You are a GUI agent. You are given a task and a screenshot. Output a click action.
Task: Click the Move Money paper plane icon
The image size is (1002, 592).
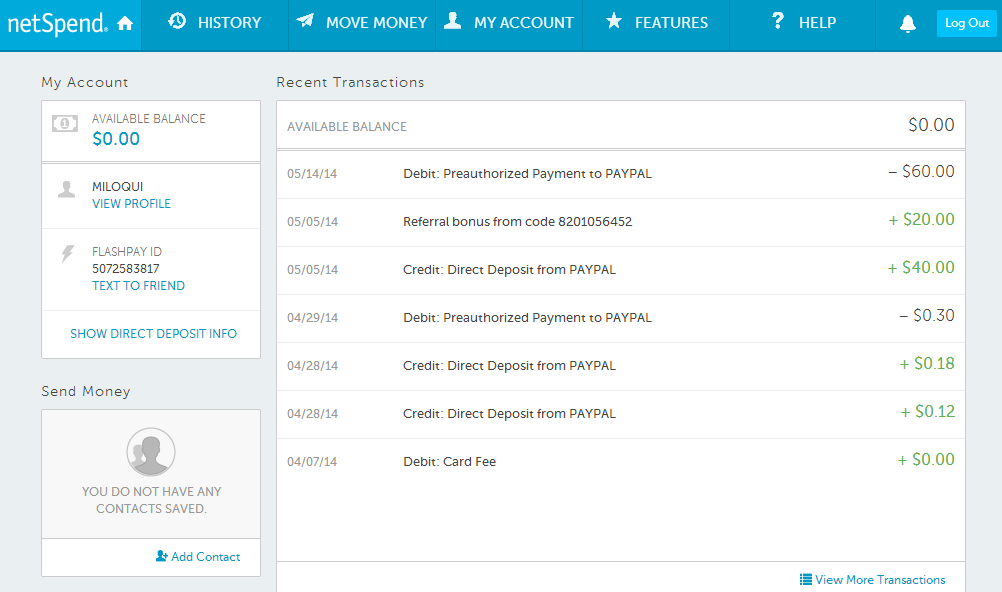(x=305, y=20)
